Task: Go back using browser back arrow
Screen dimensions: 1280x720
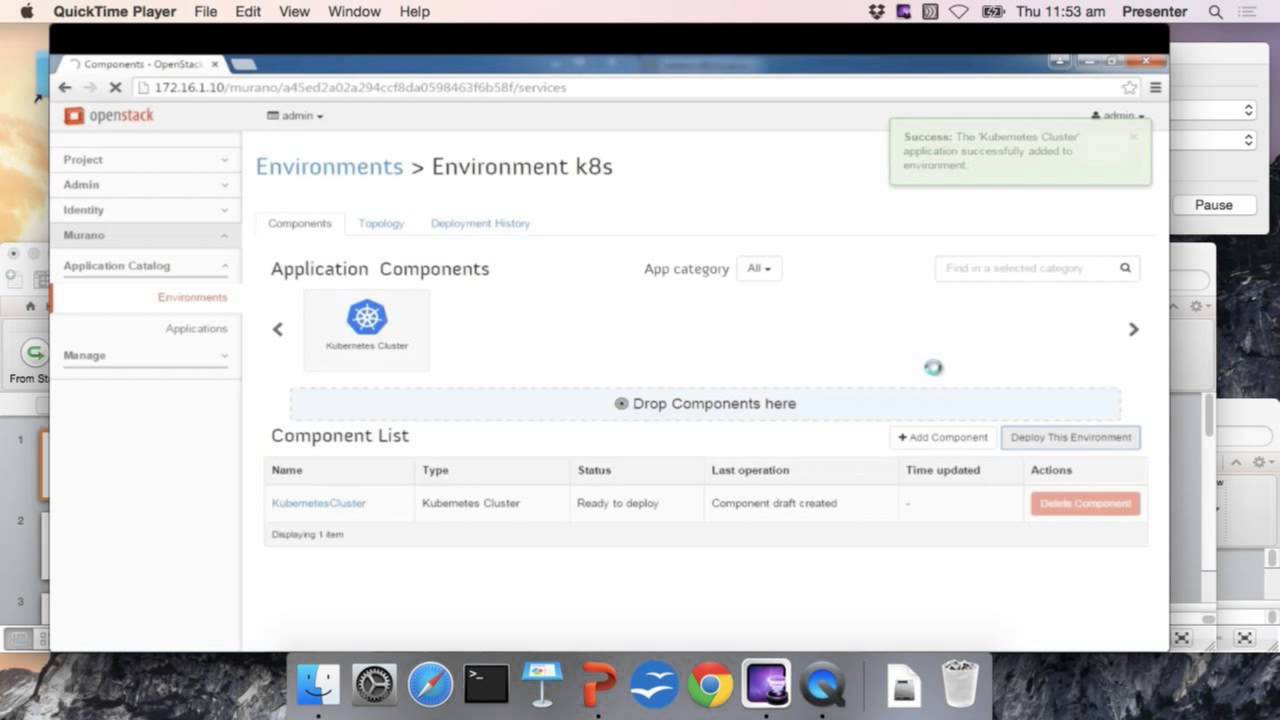Action: coord(65,88)
